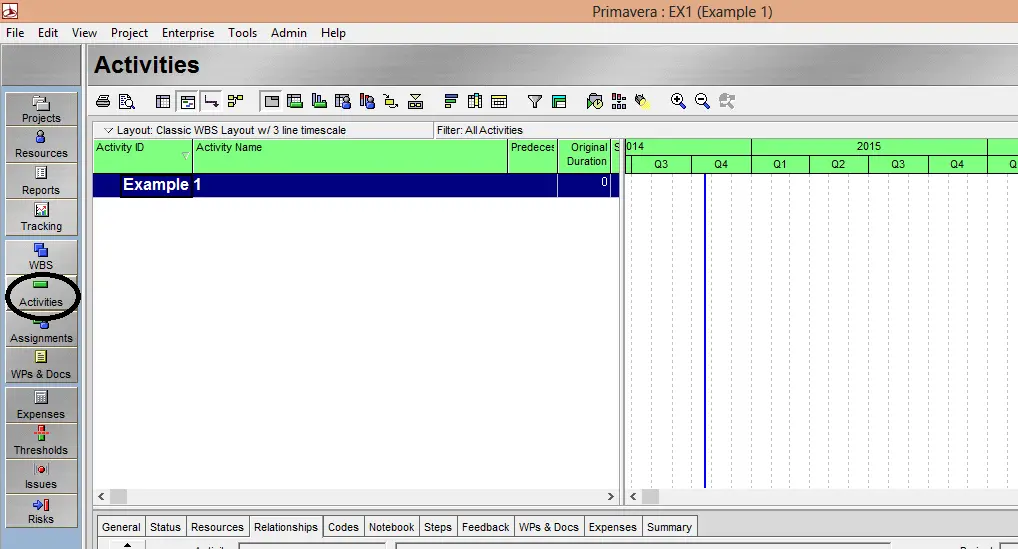Image resolution: width=1018 pixels, height=549 pixels.
Task: Toggle the Activity Details bottom layout icon
Action: tap(271, 101)
